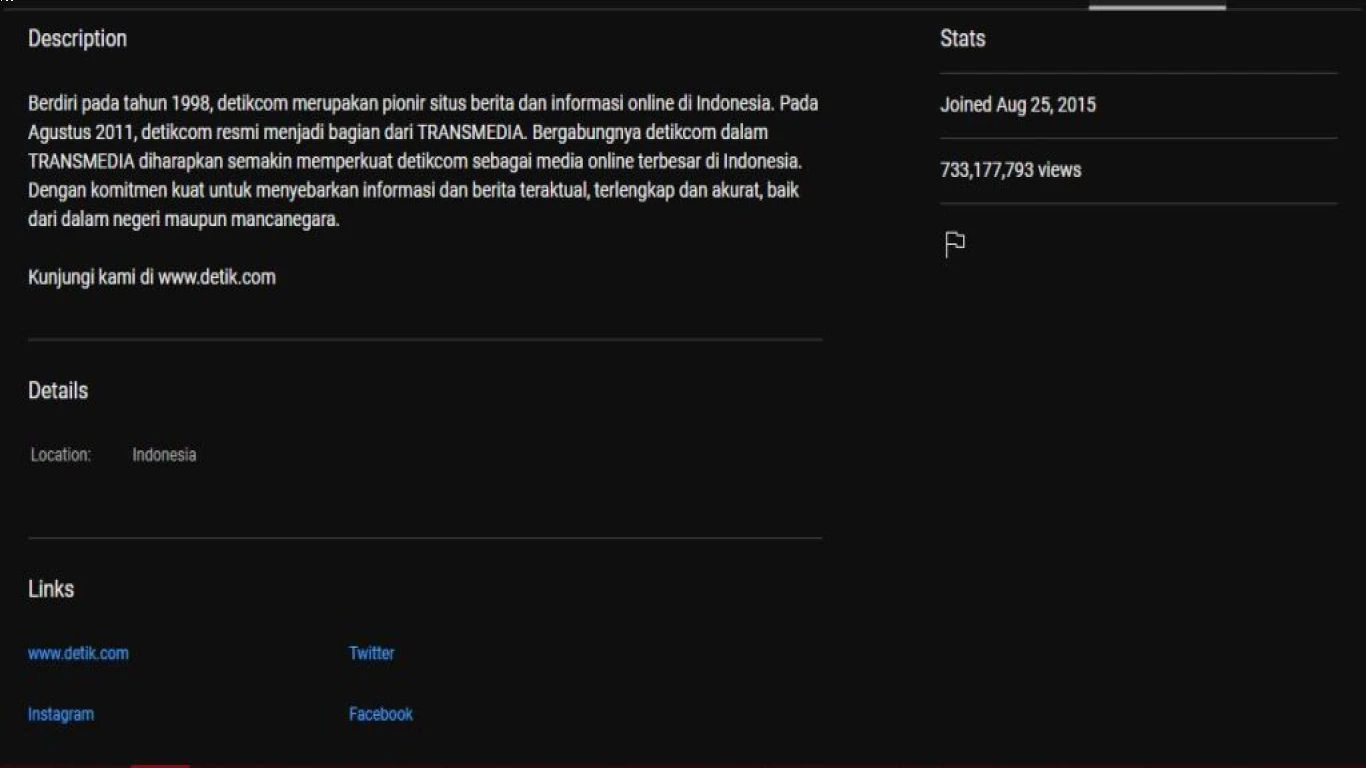Click the report user flag icon
Image resolution: width=1366 pixels, height=768 pixels.
[x=955, y=244]
